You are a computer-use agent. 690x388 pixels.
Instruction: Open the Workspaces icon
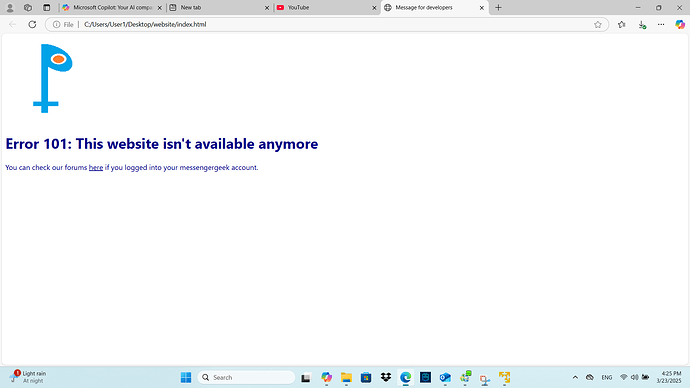coord(28,7)
